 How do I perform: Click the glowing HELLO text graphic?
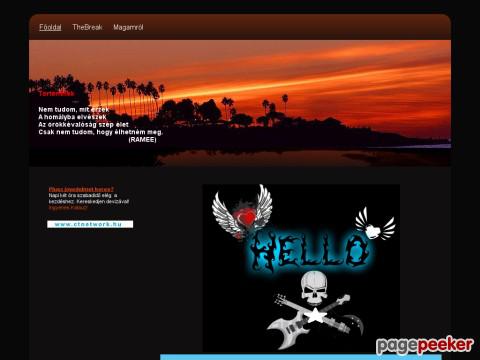pyautogui.click(x=309, y=252)
